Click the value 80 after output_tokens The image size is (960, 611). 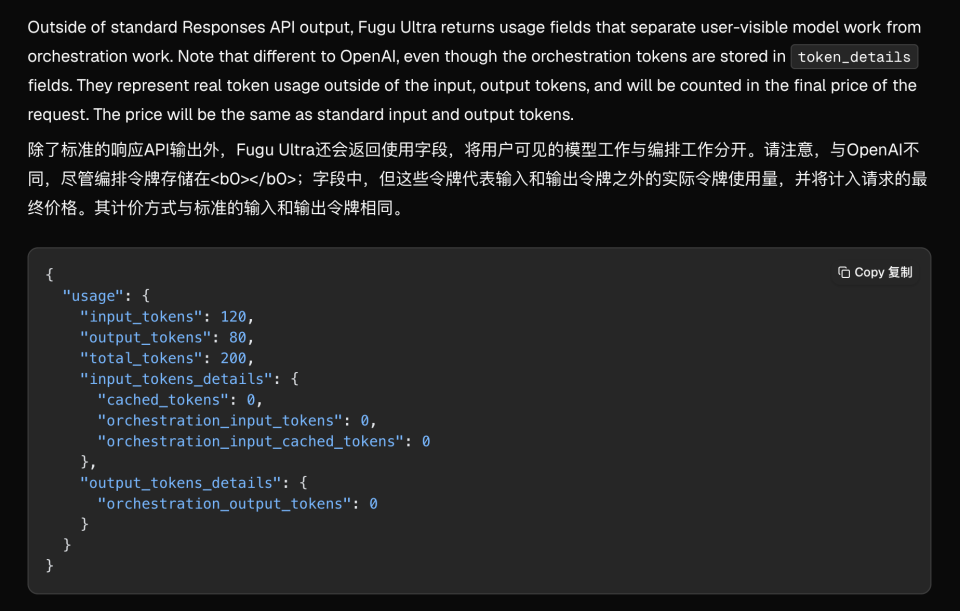click(238, 338)
